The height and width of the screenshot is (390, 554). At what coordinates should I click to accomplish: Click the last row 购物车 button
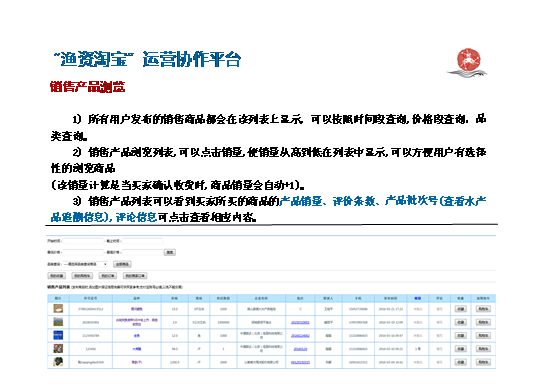[483, 362]
